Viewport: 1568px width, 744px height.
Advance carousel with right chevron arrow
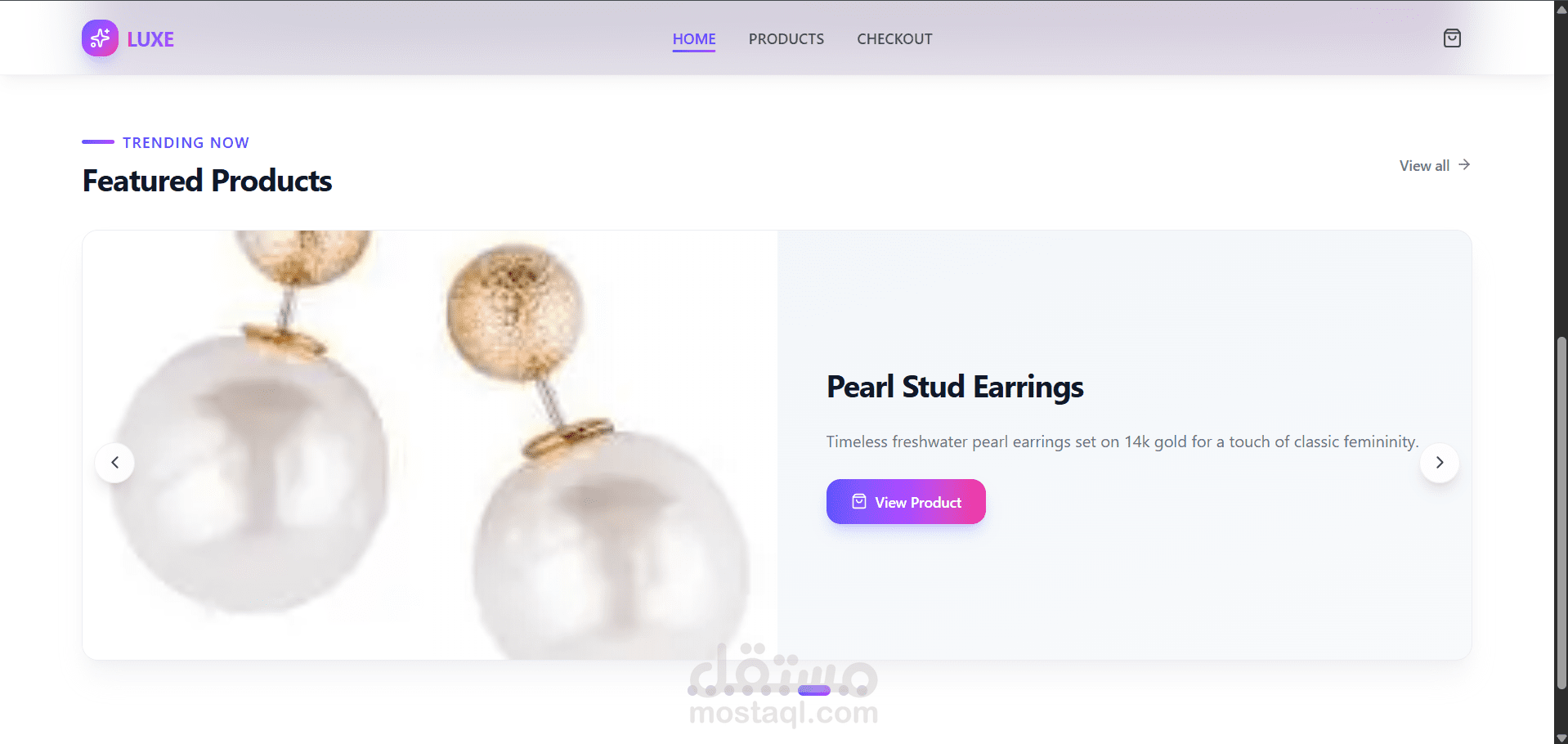point(1440,463)
